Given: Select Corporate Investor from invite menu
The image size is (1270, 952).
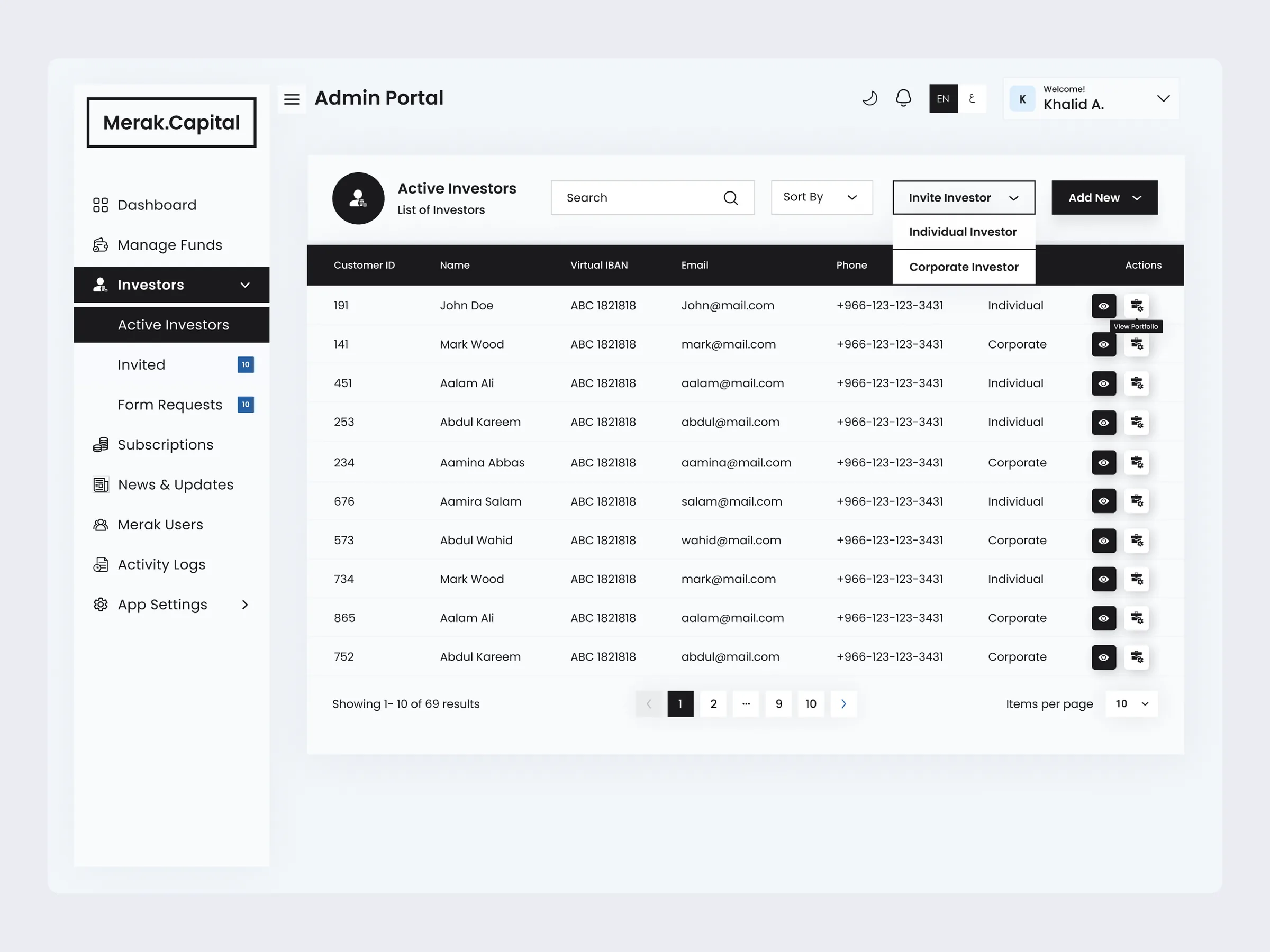Looking at the screenshot, I should 964,267.
